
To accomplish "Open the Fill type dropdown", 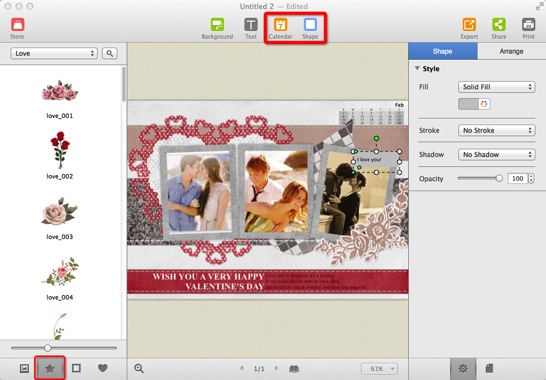I will [x=497, y=87].
